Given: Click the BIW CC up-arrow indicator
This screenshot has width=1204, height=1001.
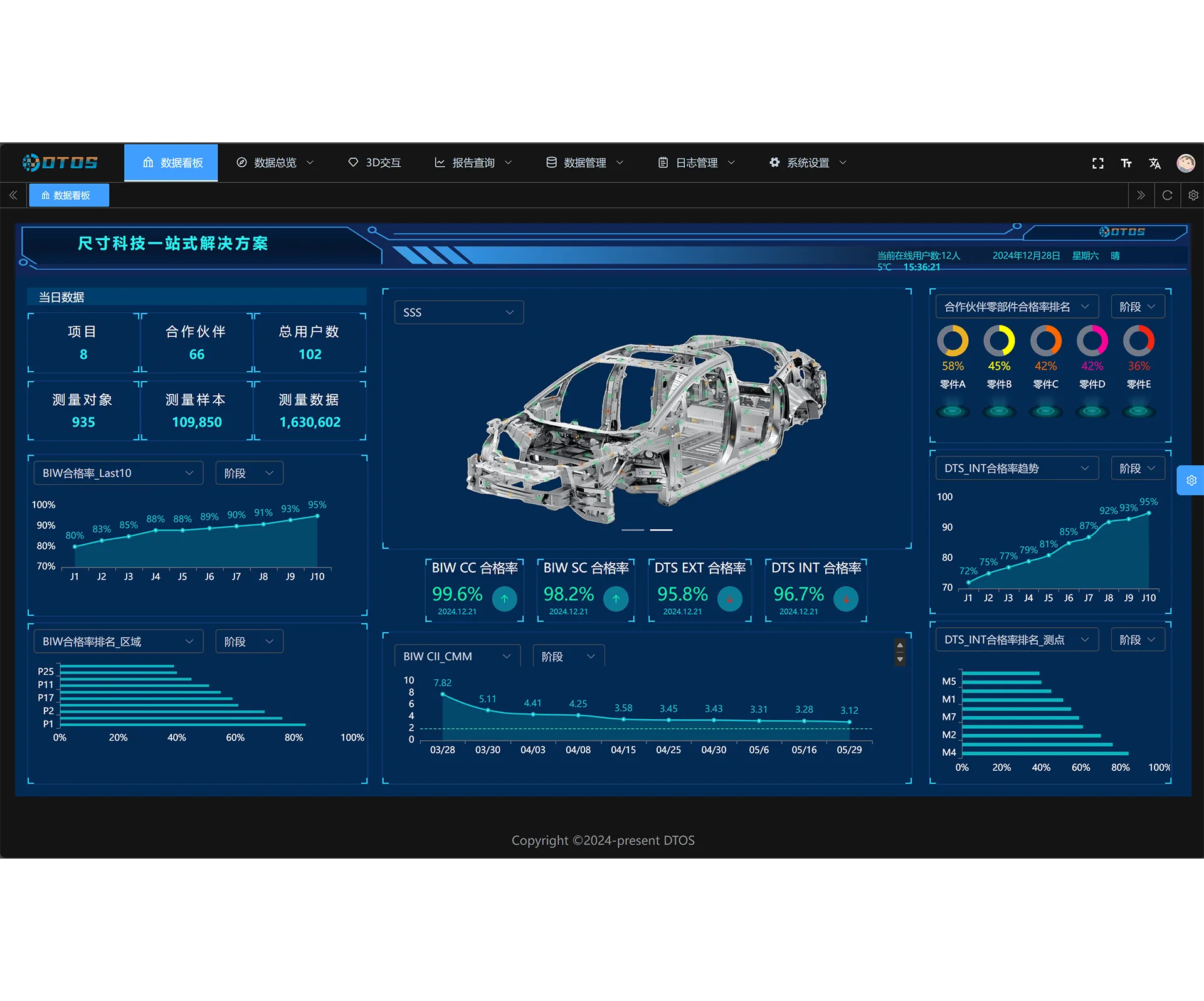Looking at the screenshot, I should pos(504,599).
